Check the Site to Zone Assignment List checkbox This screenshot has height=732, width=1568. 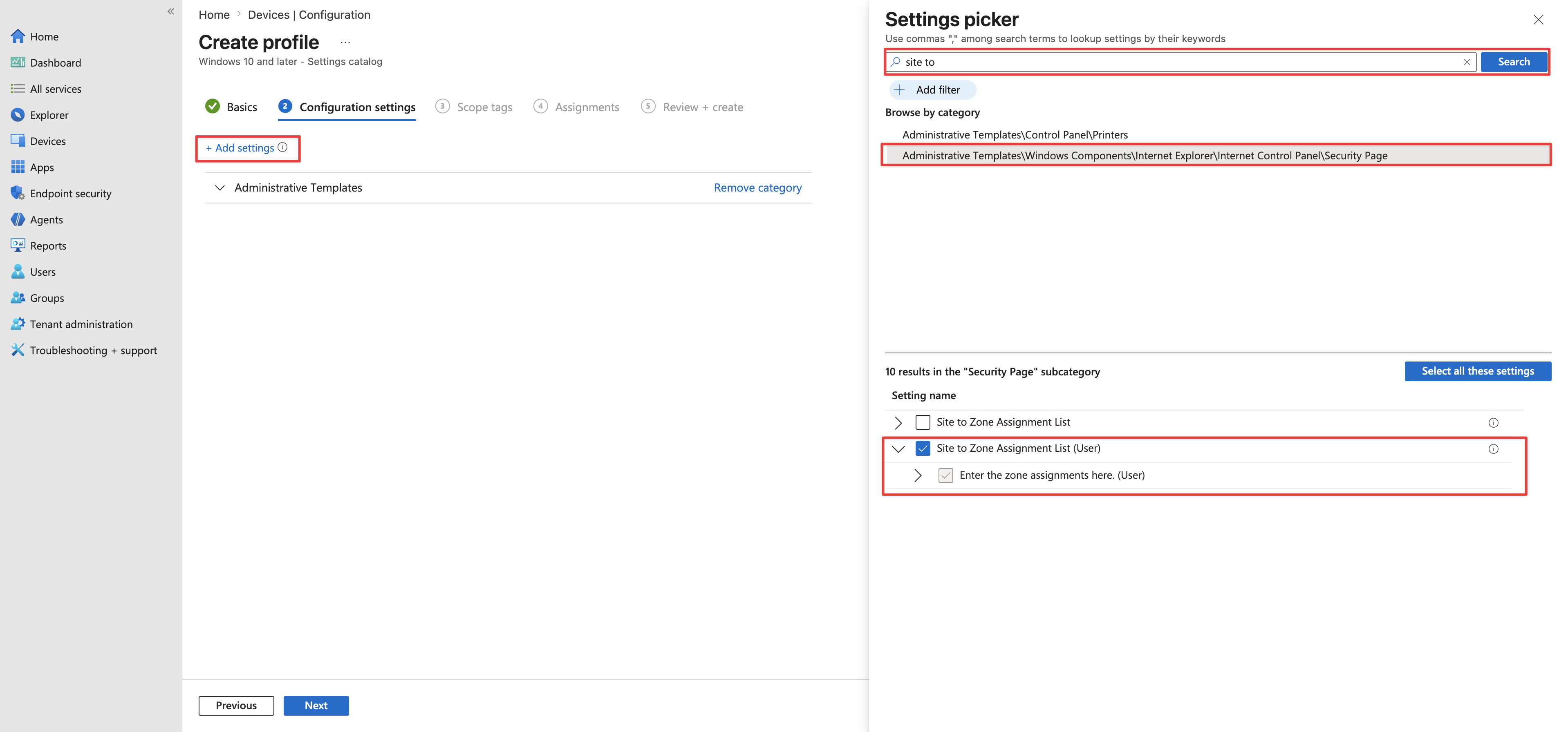point(923,422)
